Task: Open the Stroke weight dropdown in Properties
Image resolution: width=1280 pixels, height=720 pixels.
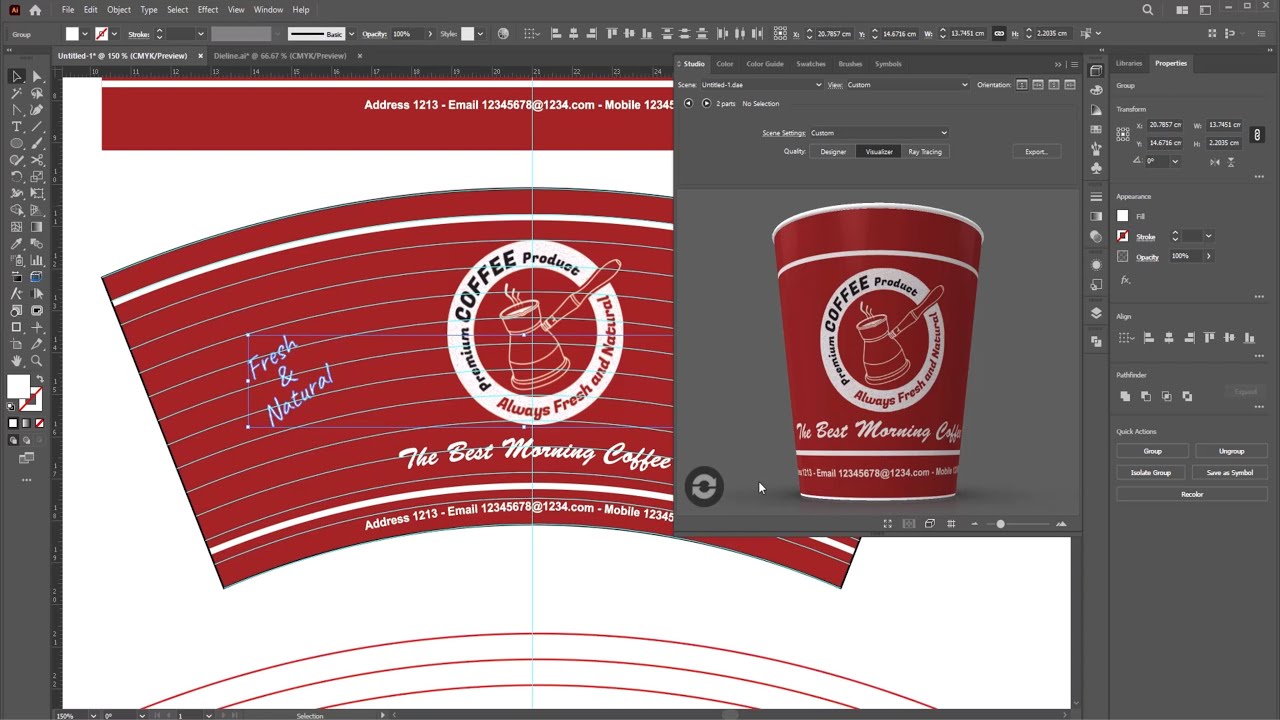Action: pyautogui.click(x=1208, y=236)
